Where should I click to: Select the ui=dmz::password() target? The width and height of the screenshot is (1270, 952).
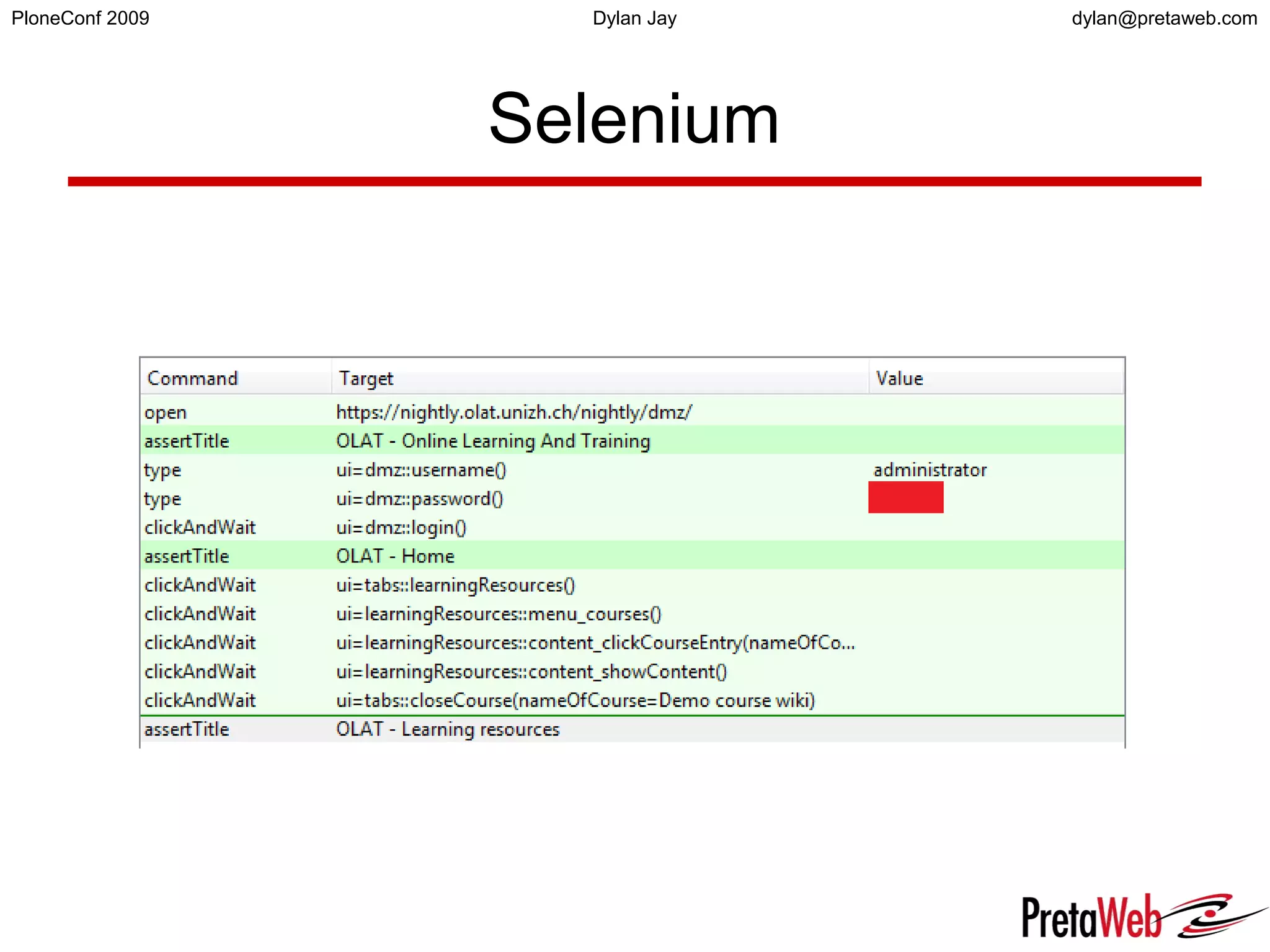click(419, 499)
